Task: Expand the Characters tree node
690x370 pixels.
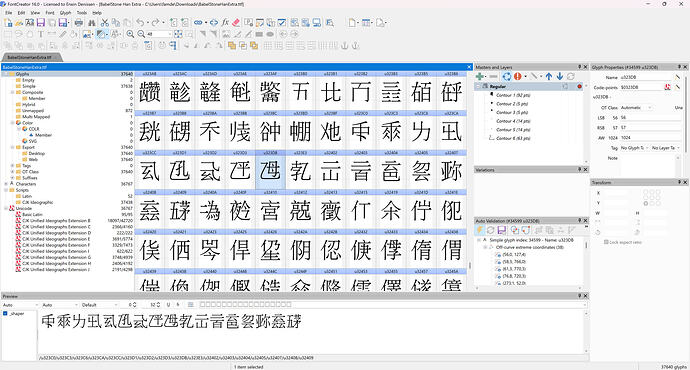Action: (x=6, y=184)
